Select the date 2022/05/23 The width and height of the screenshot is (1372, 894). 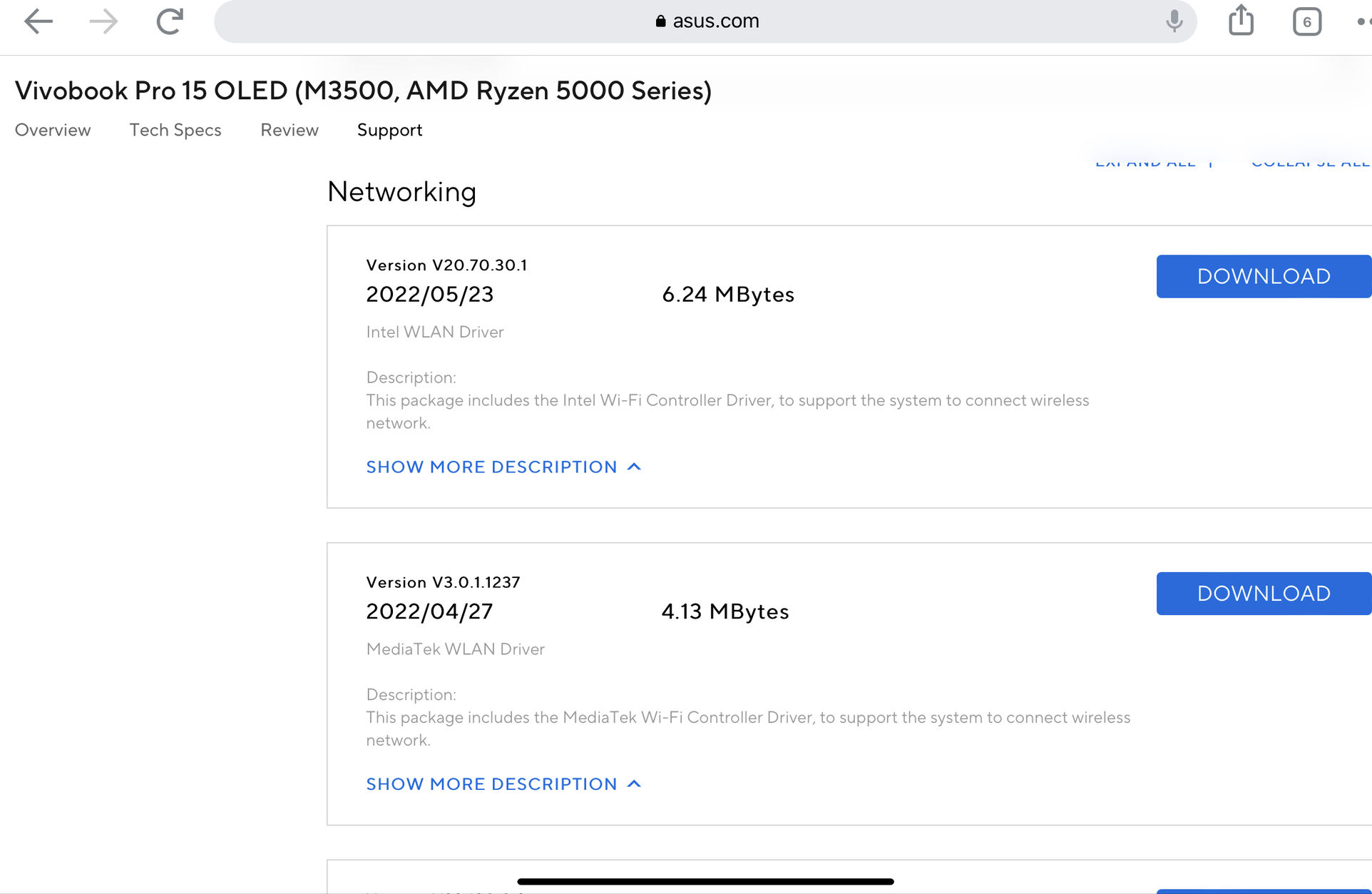click(x=430, y=294)
